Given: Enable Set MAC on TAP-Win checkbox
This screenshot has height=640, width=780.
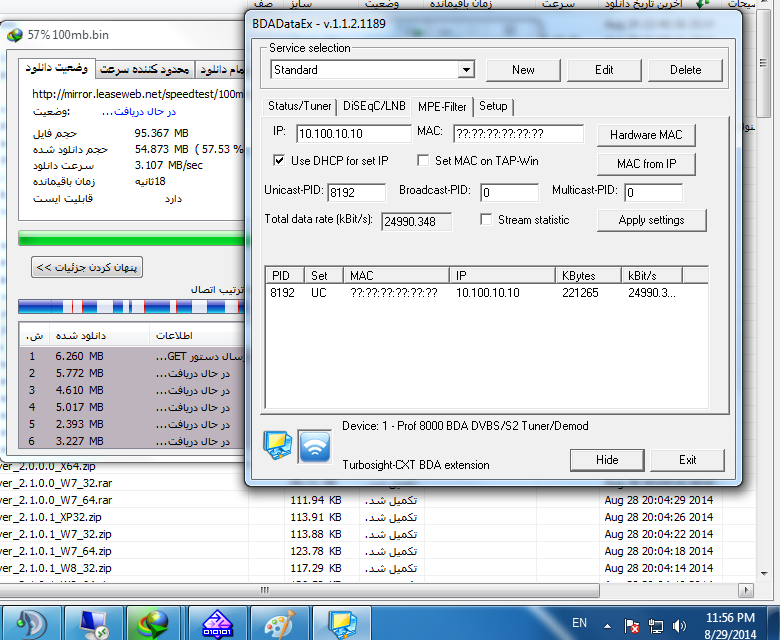Looking at the screenshot, I should tap(423, 160).
